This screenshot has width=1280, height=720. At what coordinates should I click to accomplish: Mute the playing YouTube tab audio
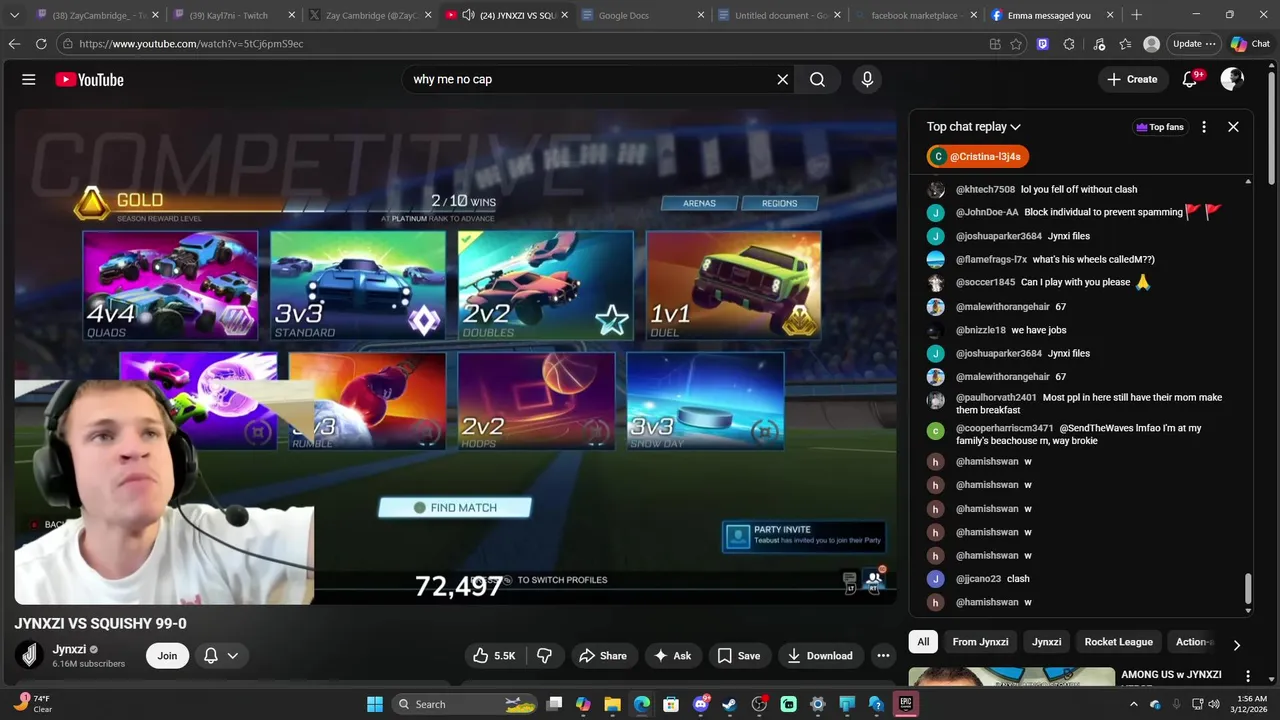pos(468,15)
